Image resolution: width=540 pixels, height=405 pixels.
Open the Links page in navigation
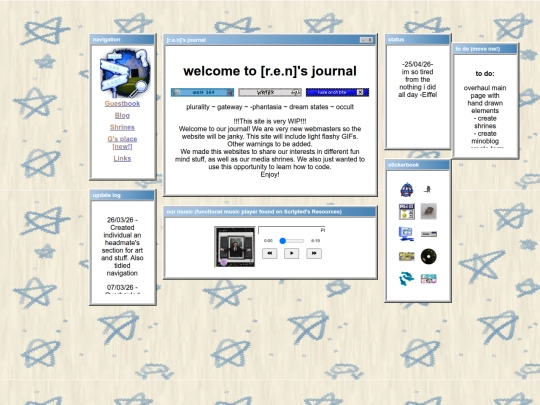(122, 158)
